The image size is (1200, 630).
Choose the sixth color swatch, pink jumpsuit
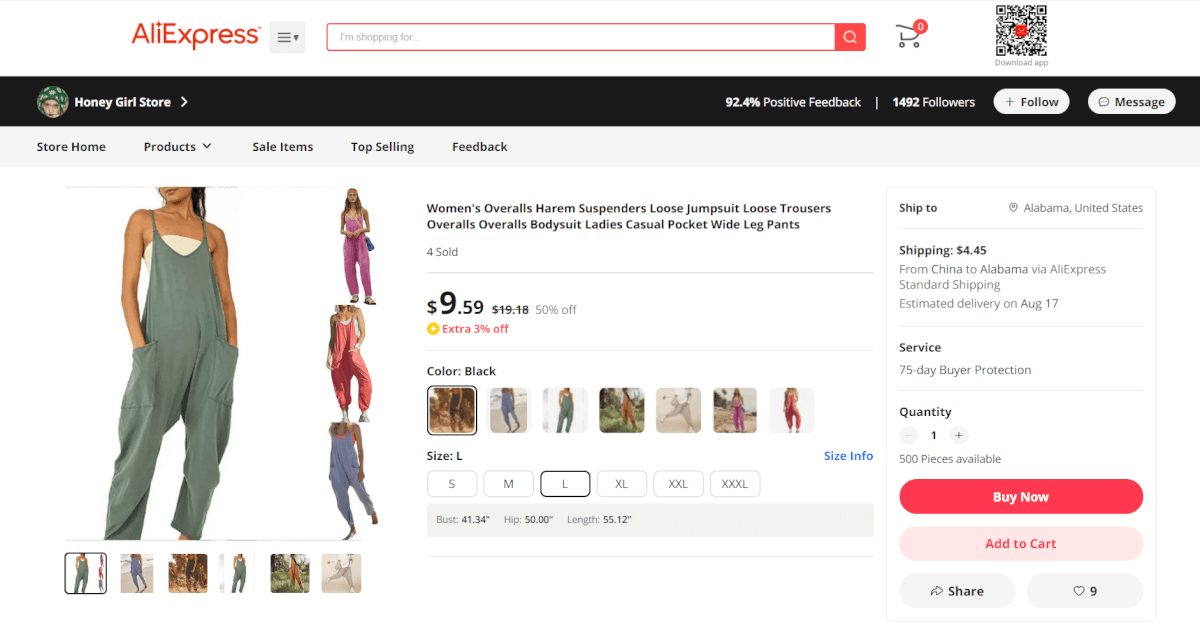tap(735, 410)
